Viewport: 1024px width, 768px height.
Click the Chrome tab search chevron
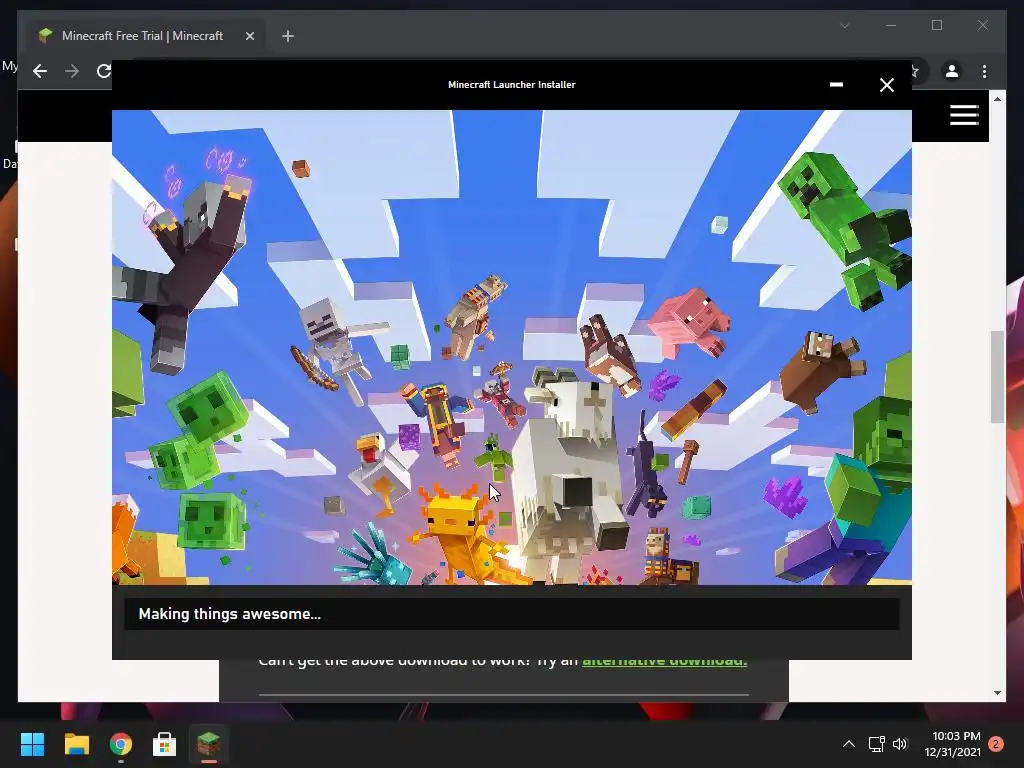pos(844,25)
